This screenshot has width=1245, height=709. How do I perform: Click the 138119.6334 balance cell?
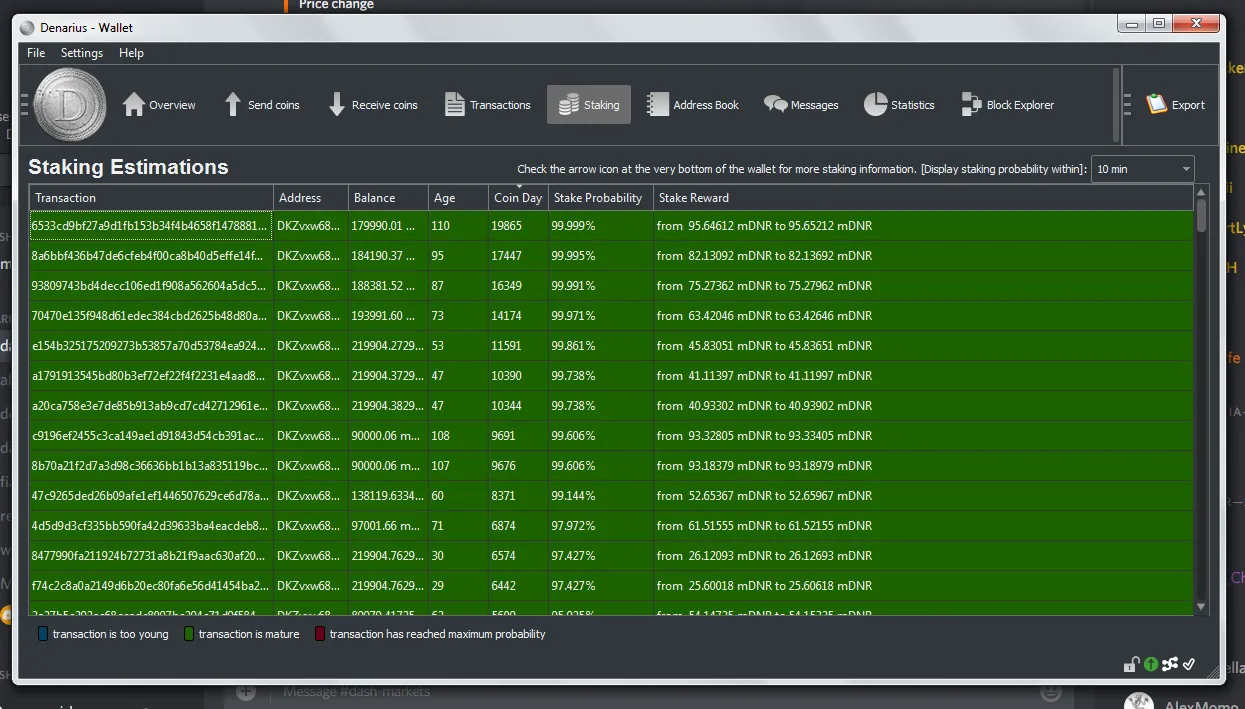(x=388, y=496)
